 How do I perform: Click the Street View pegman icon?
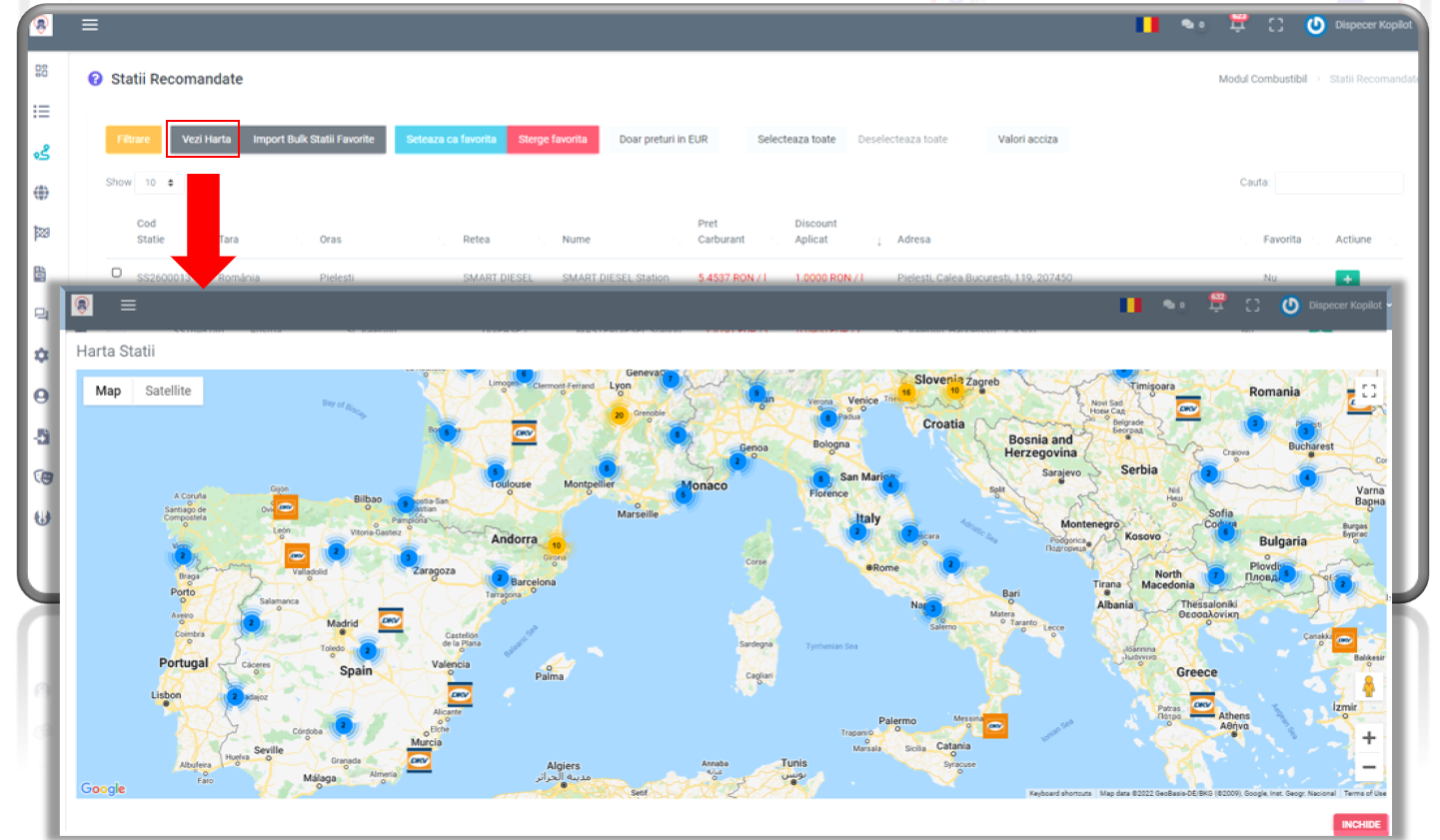click(x=1368, y=686)
